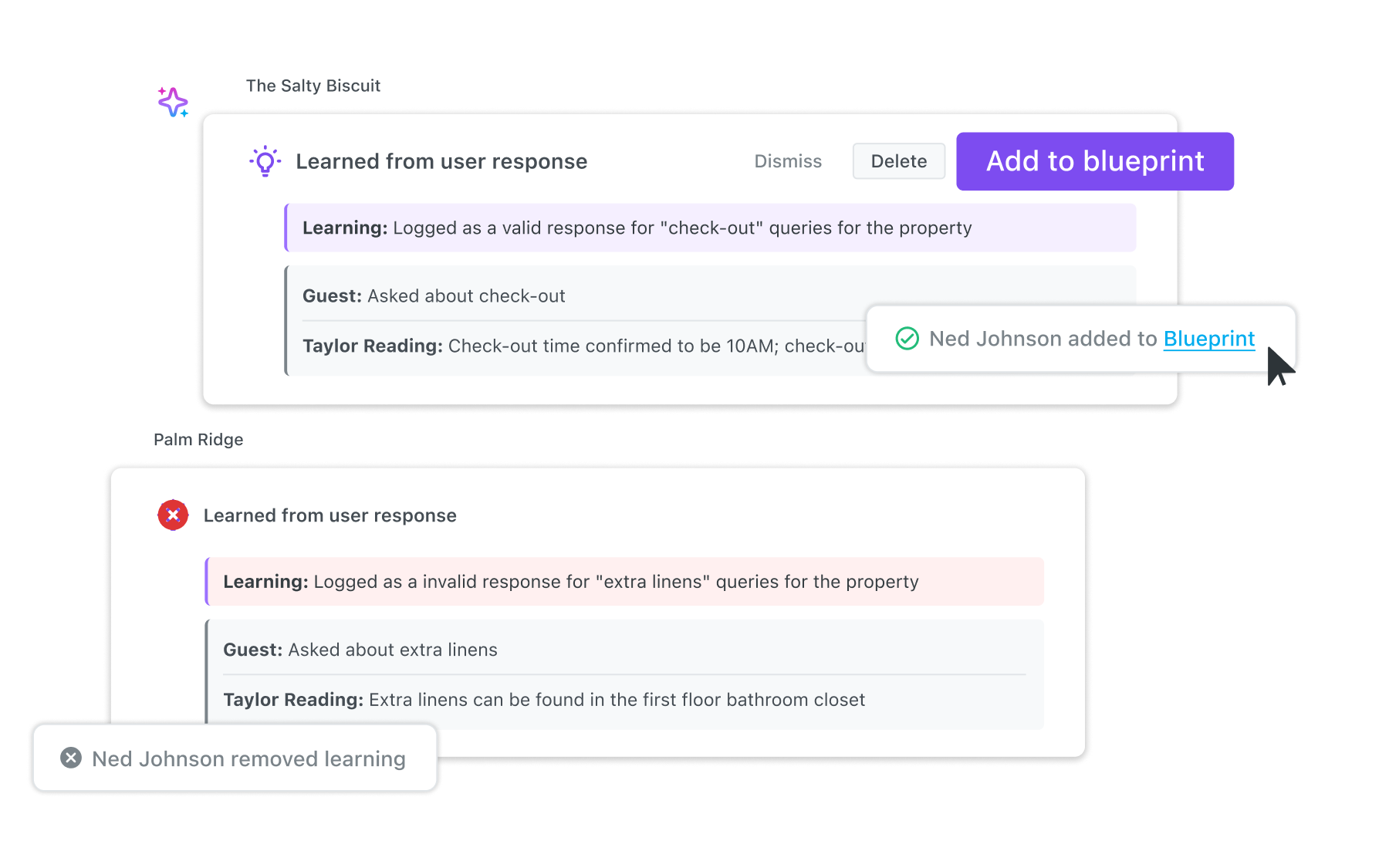Click Taylor Reading check-out time response
The height and width of the screenshot is (868, 1389).
click(x=583, y=346)
